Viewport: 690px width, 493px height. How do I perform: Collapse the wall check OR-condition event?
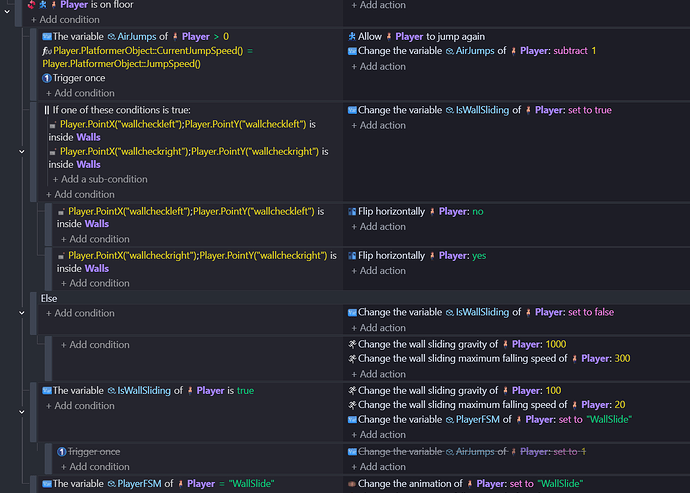[x=22, y=152]
